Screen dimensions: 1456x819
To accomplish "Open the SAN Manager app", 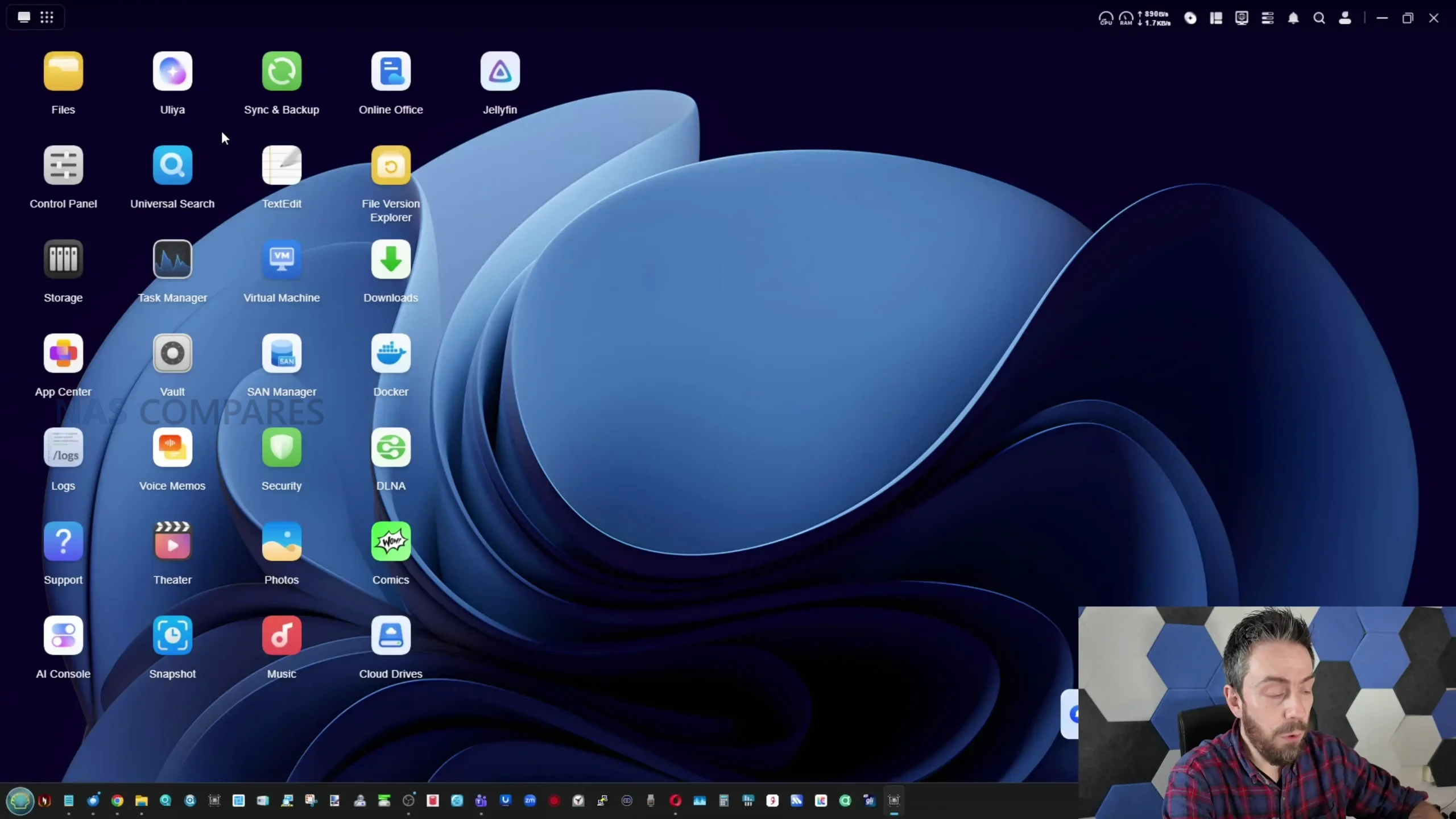I will coord(282,354).
